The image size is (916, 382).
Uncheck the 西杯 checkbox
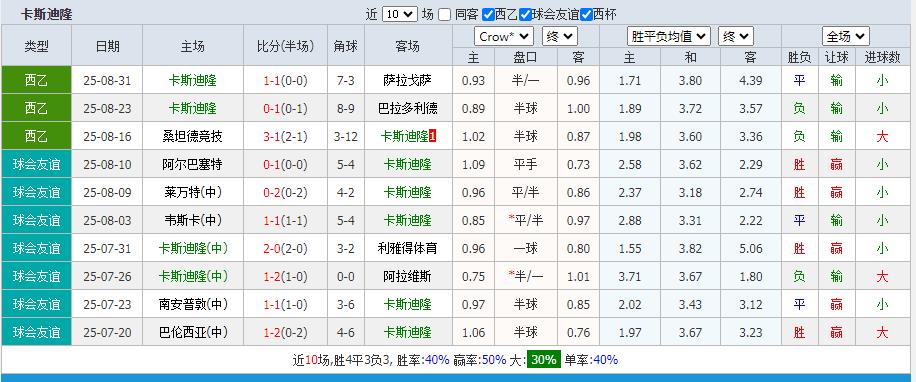(586, 15)
